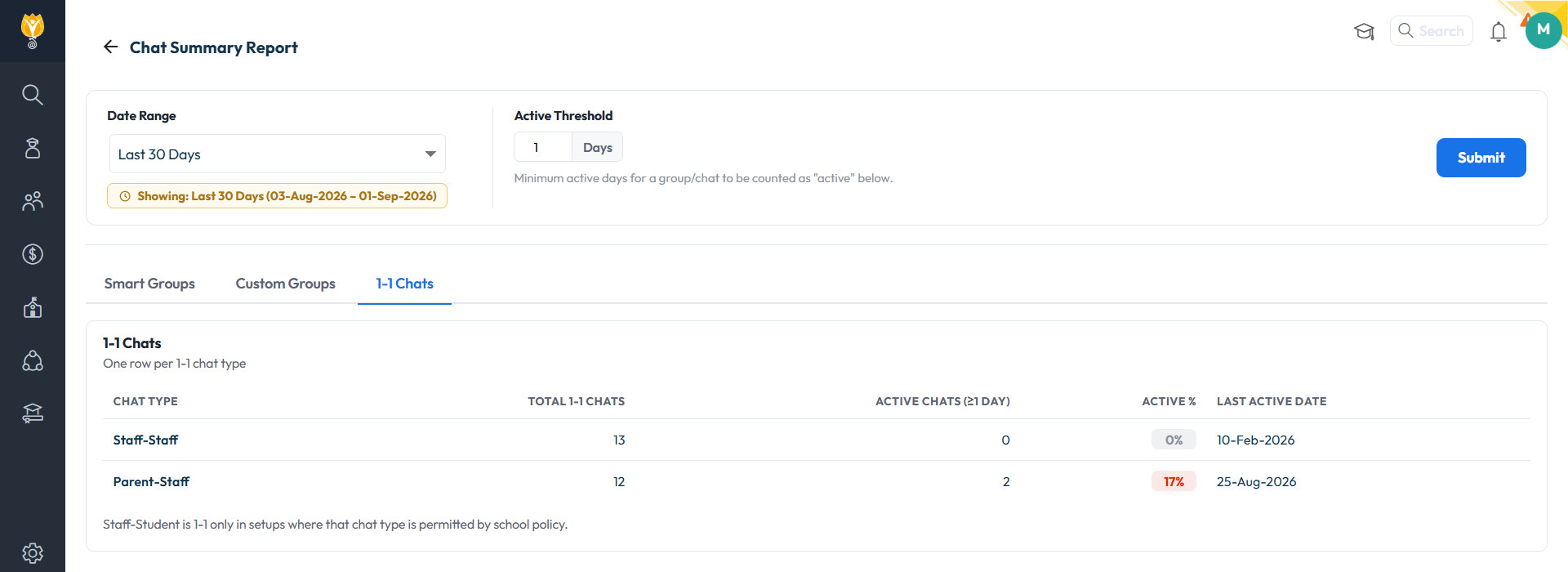Open the dollar fees icon in the sidebar
Viewport: 1568px width, 572px height.
pyautogui.click(x=33, y=254)
